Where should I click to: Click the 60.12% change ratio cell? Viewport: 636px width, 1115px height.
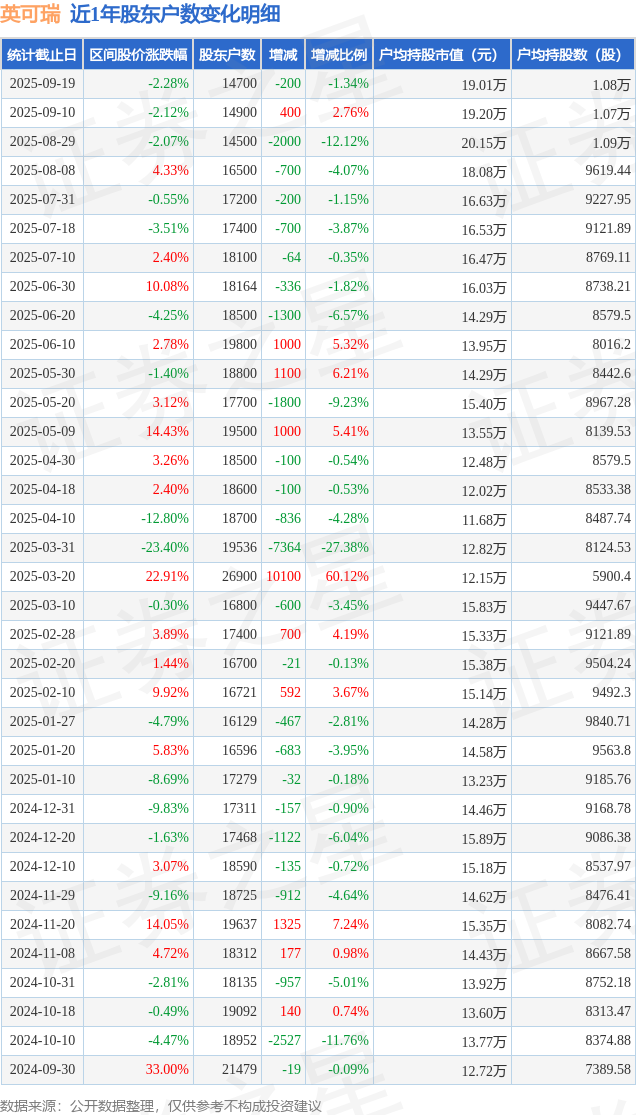(347, 577)
